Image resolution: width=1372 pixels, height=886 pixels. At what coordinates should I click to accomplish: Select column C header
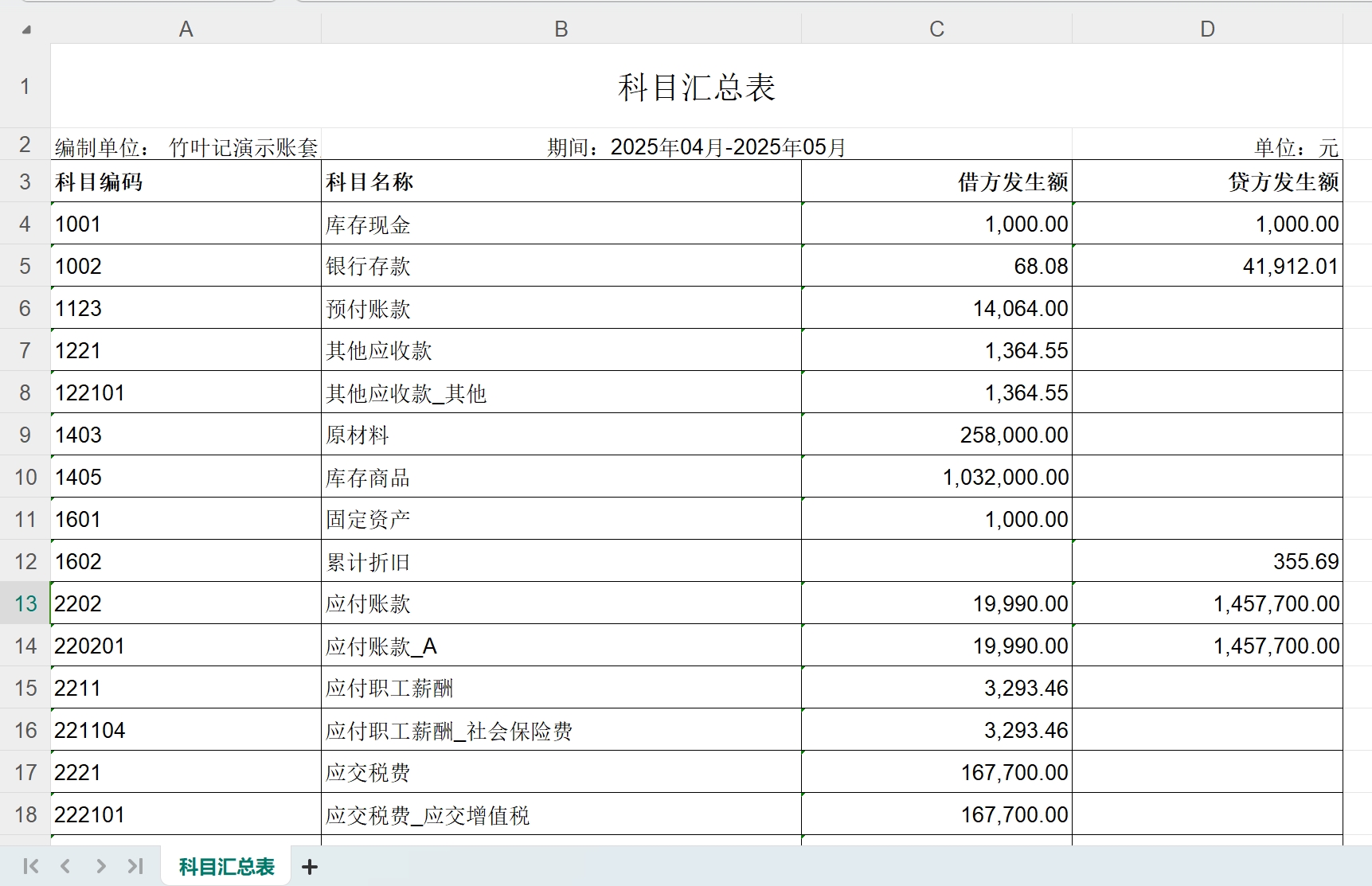click(x=936, y=29)
